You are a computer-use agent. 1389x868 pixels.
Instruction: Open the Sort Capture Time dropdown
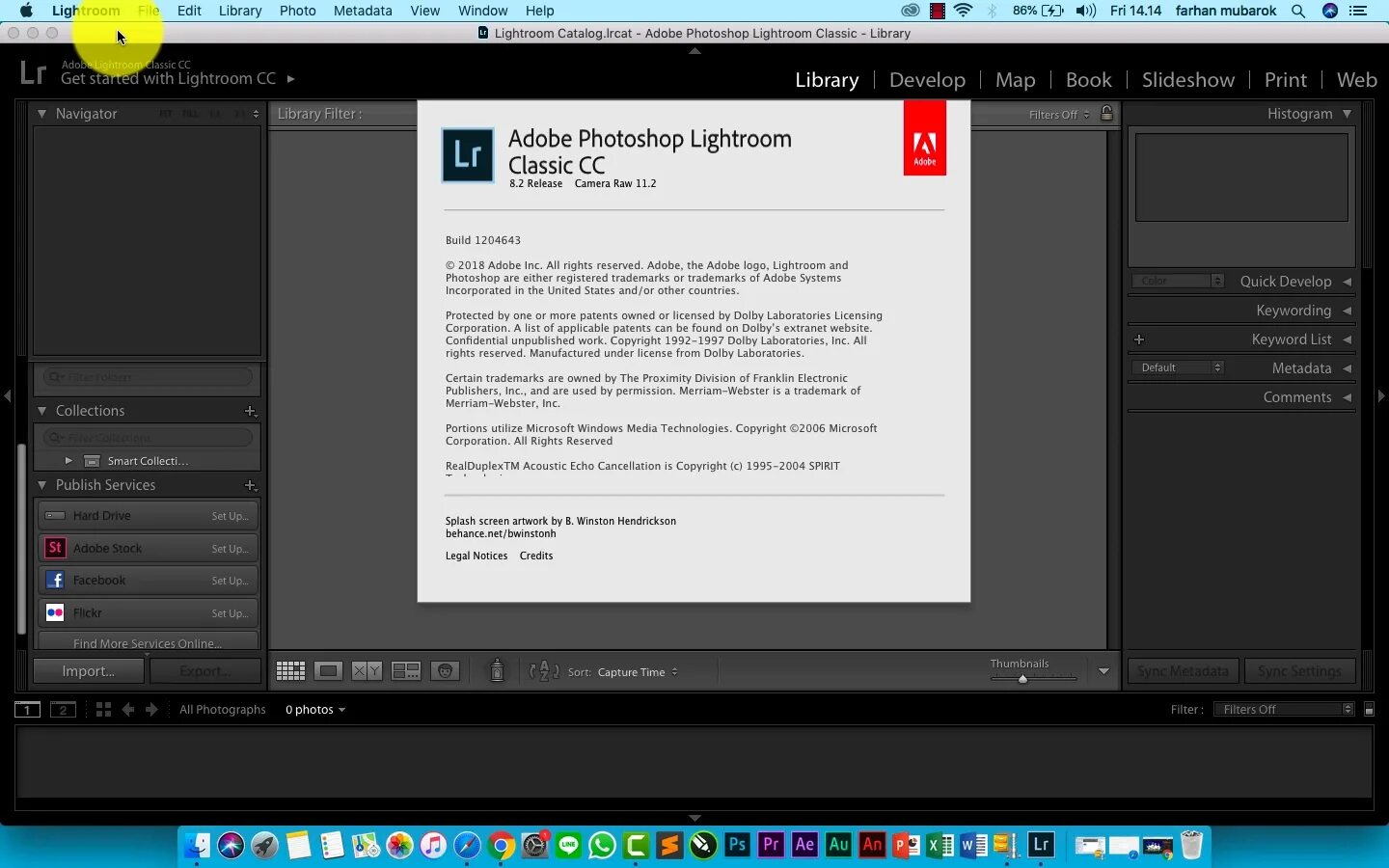point(638,672)
